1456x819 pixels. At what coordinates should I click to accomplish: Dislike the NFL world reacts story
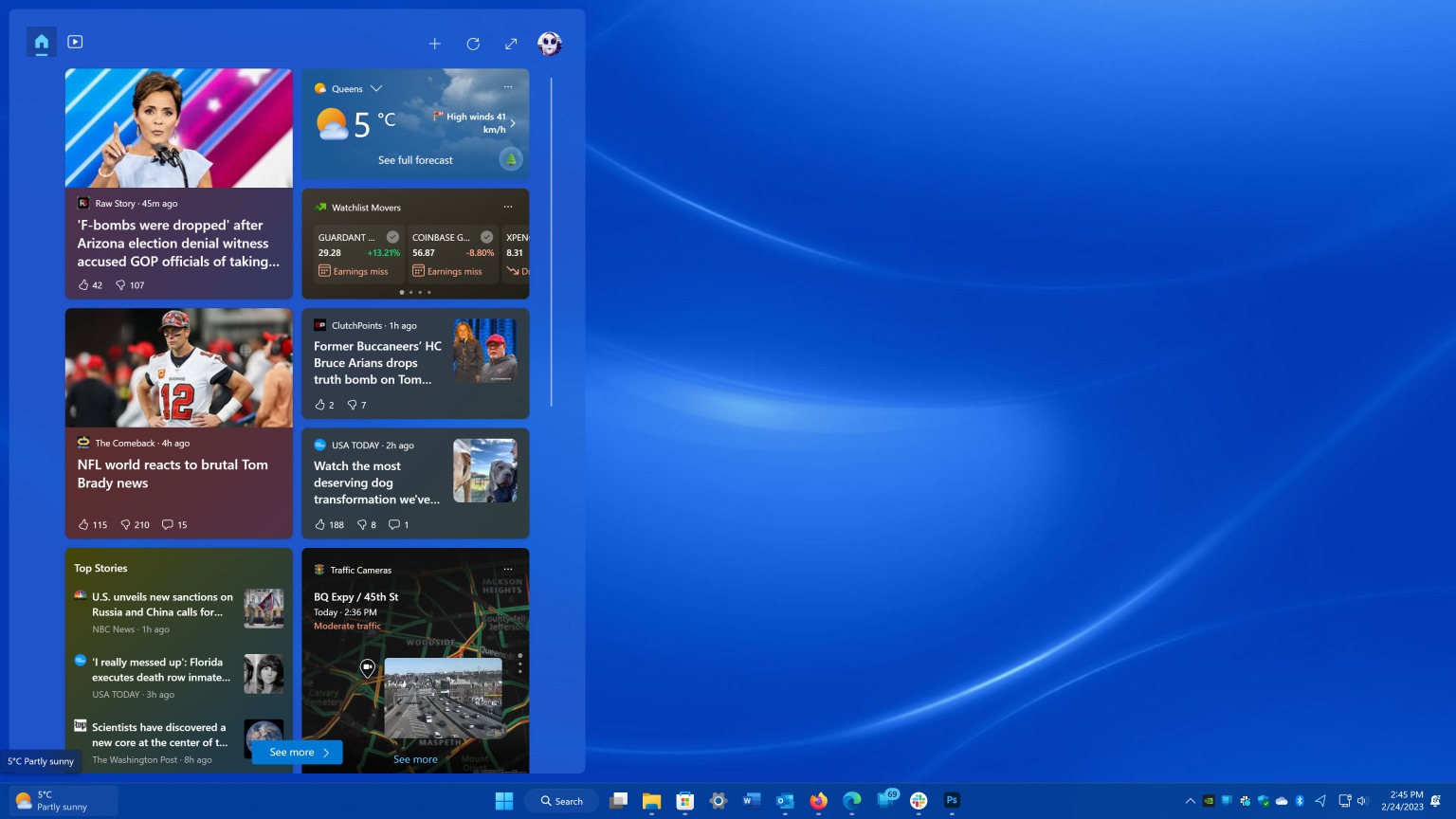(x=135, y=524)
